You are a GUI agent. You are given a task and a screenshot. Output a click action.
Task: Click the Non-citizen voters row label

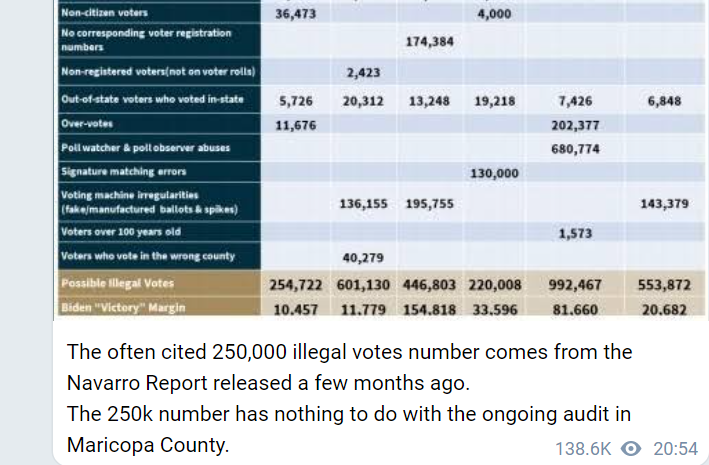[104, 13]
